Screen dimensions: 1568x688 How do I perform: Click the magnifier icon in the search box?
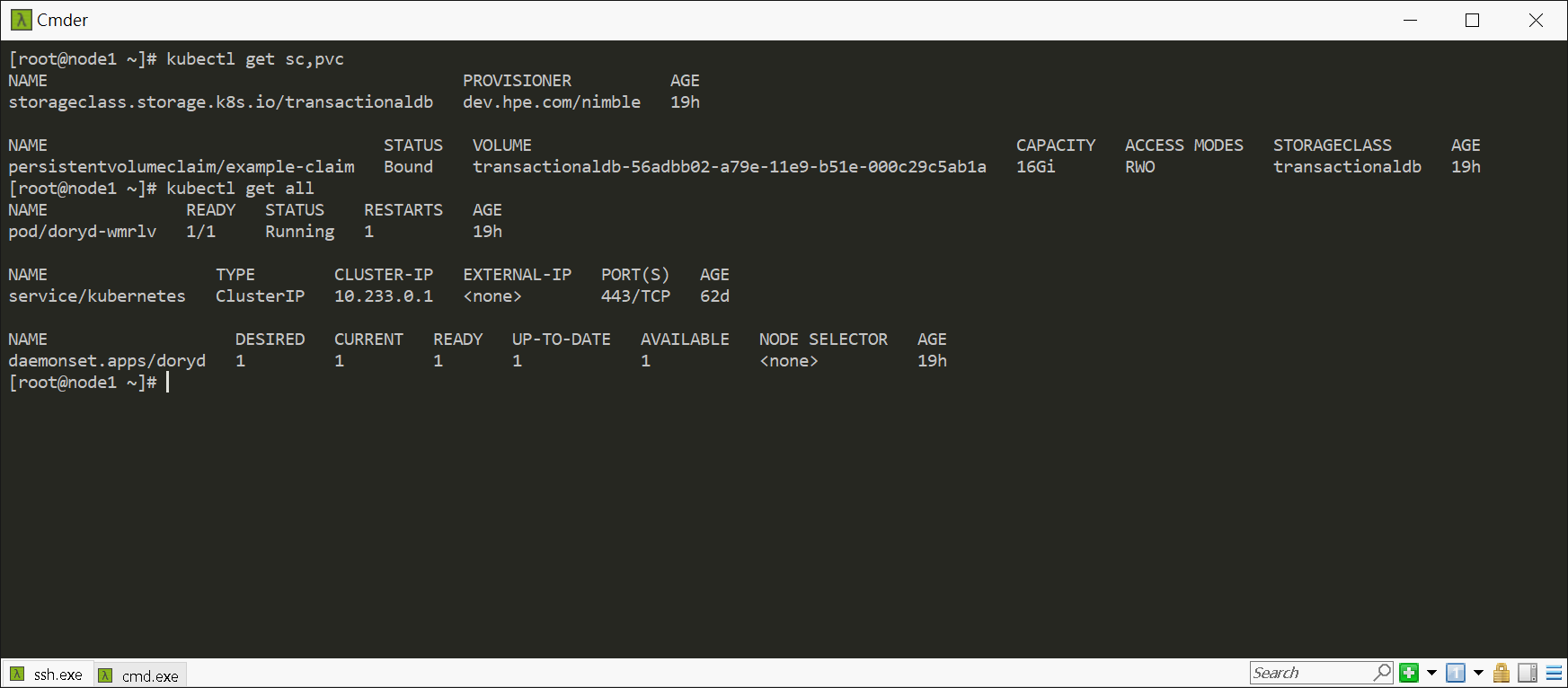coord(1382,672)
